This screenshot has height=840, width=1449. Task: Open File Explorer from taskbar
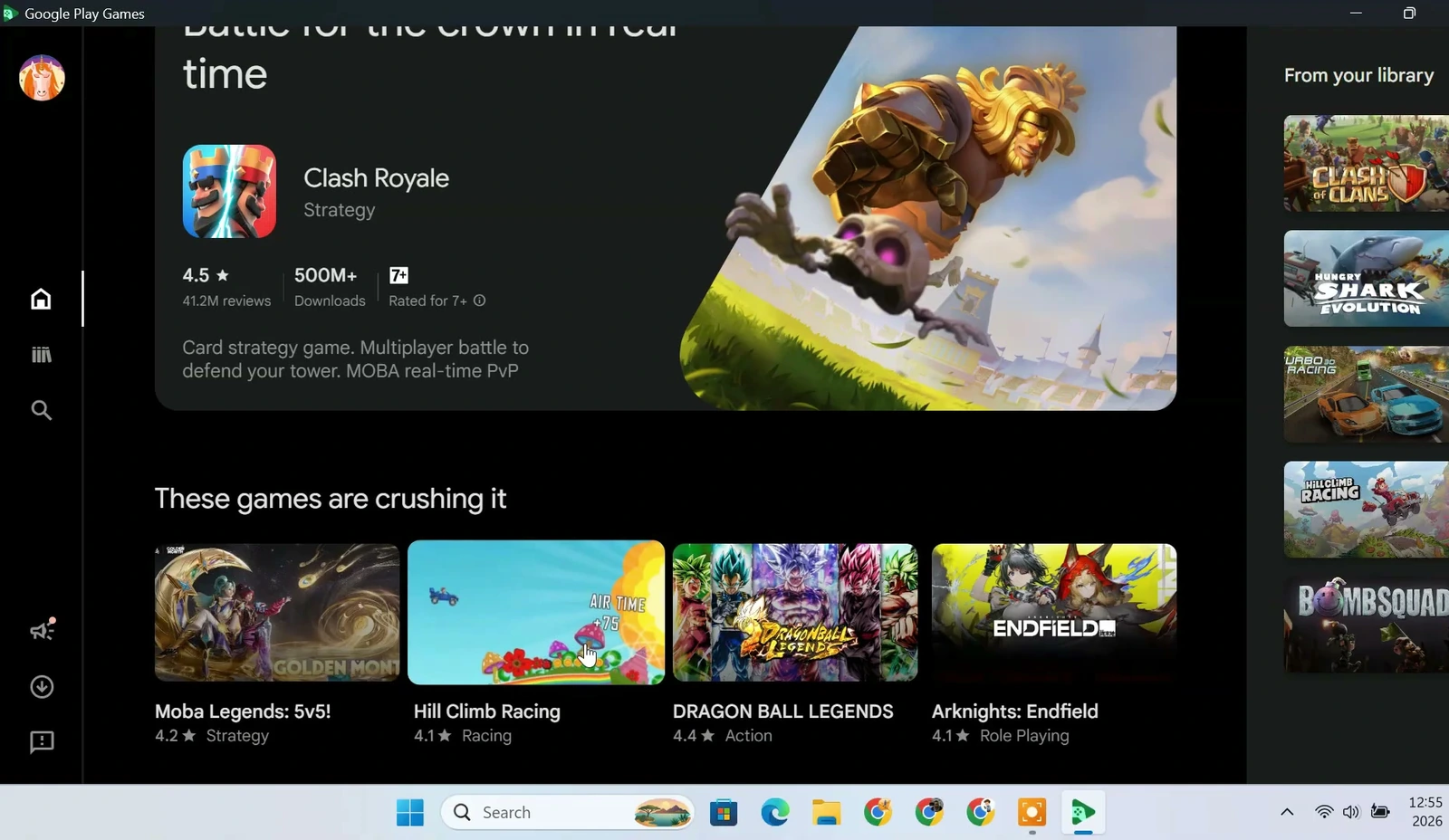(826, 813)
